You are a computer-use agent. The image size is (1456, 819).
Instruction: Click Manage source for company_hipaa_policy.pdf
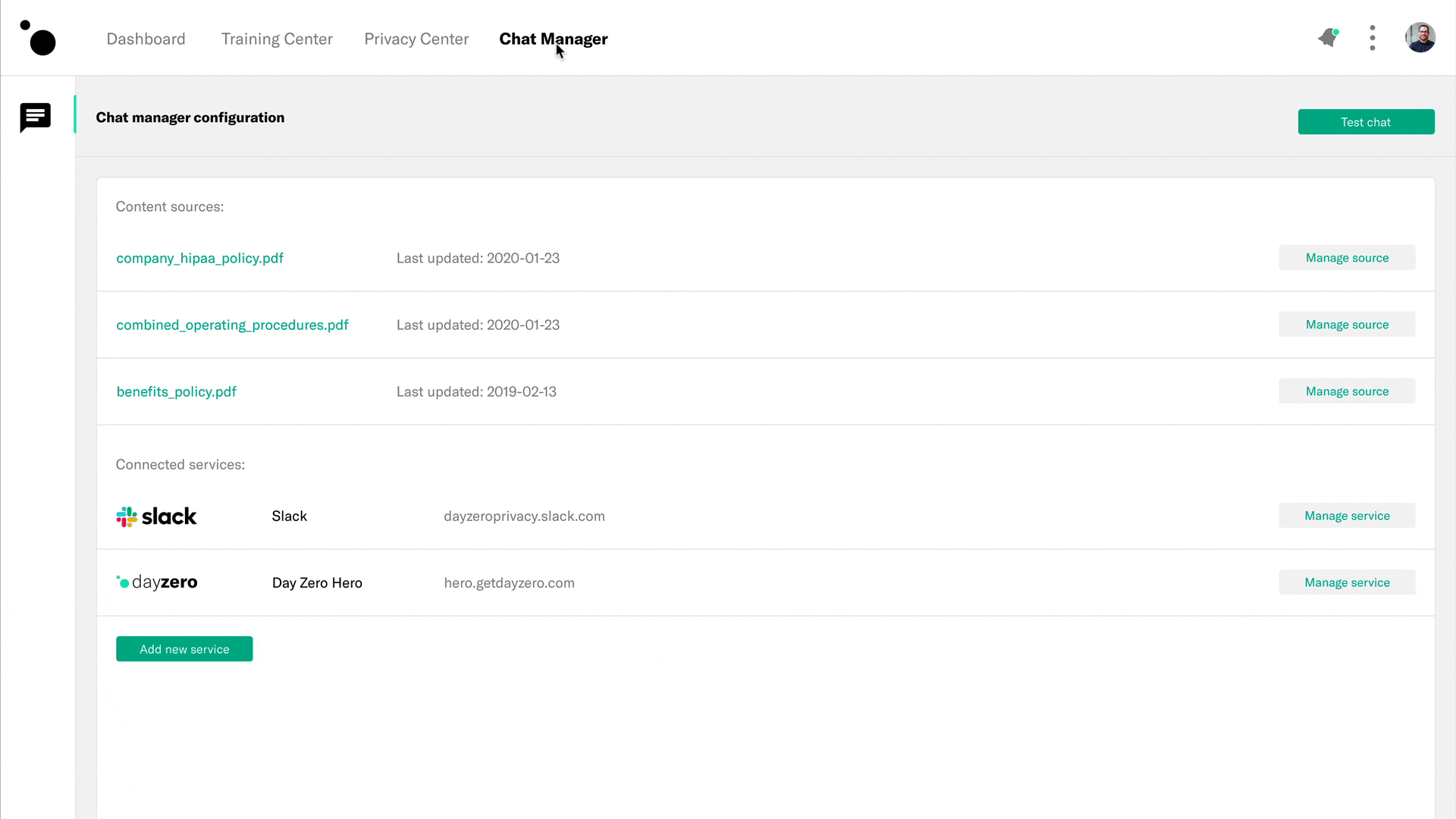tap(1347, 258)
